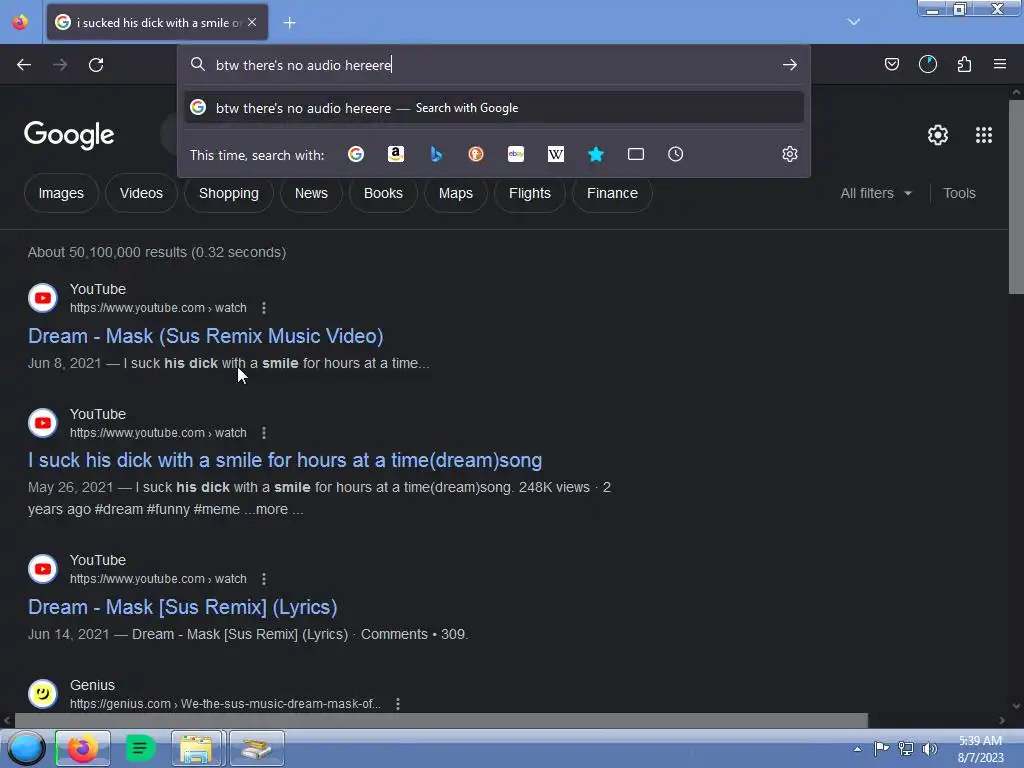Search this time with DuckDuckGo icon
The image size is (1024, 768).
pos(476,154)
